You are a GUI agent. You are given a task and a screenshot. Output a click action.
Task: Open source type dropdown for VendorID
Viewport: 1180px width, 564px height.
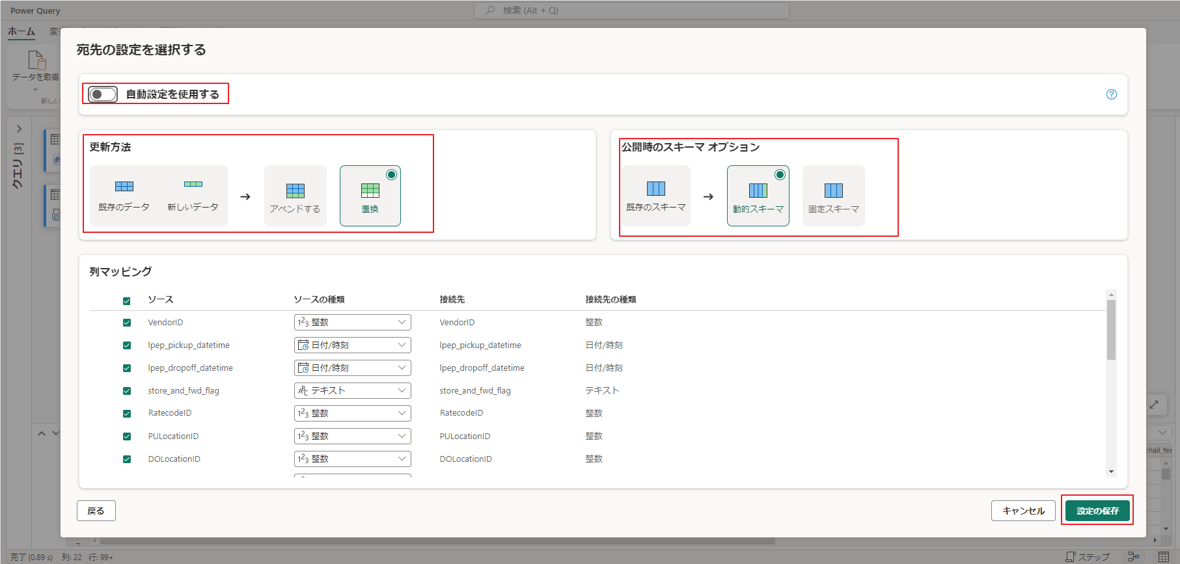pyautogui.click(x=352, y=323)
